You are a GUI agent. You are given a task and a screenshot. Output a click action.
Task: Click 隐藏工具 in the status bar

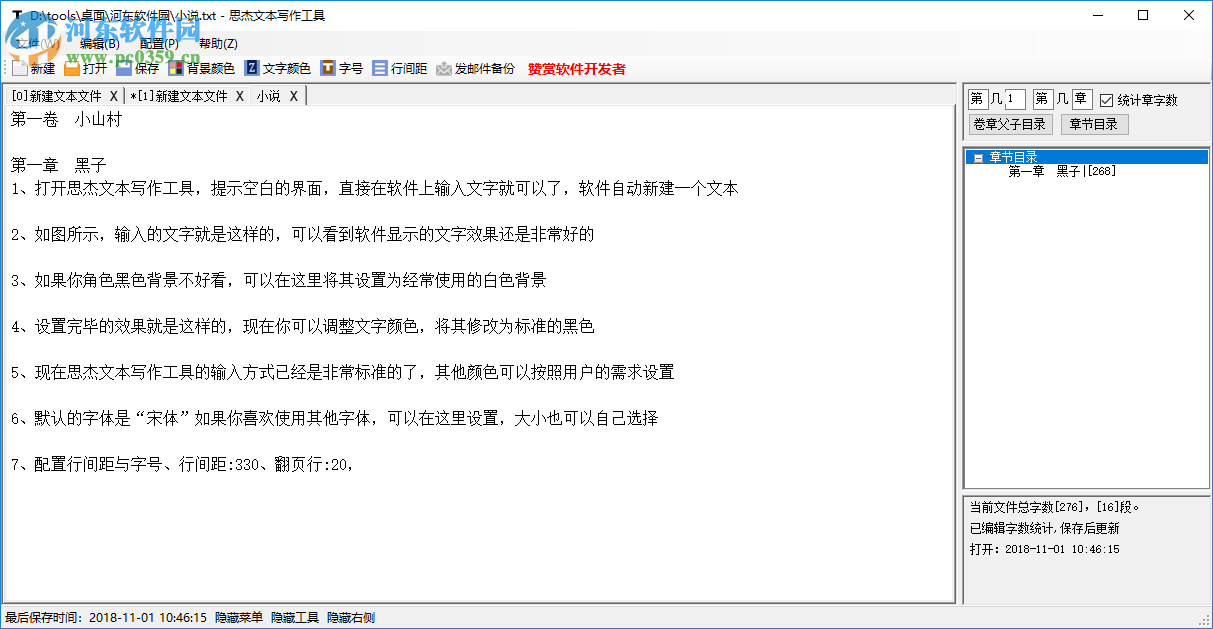295,618
